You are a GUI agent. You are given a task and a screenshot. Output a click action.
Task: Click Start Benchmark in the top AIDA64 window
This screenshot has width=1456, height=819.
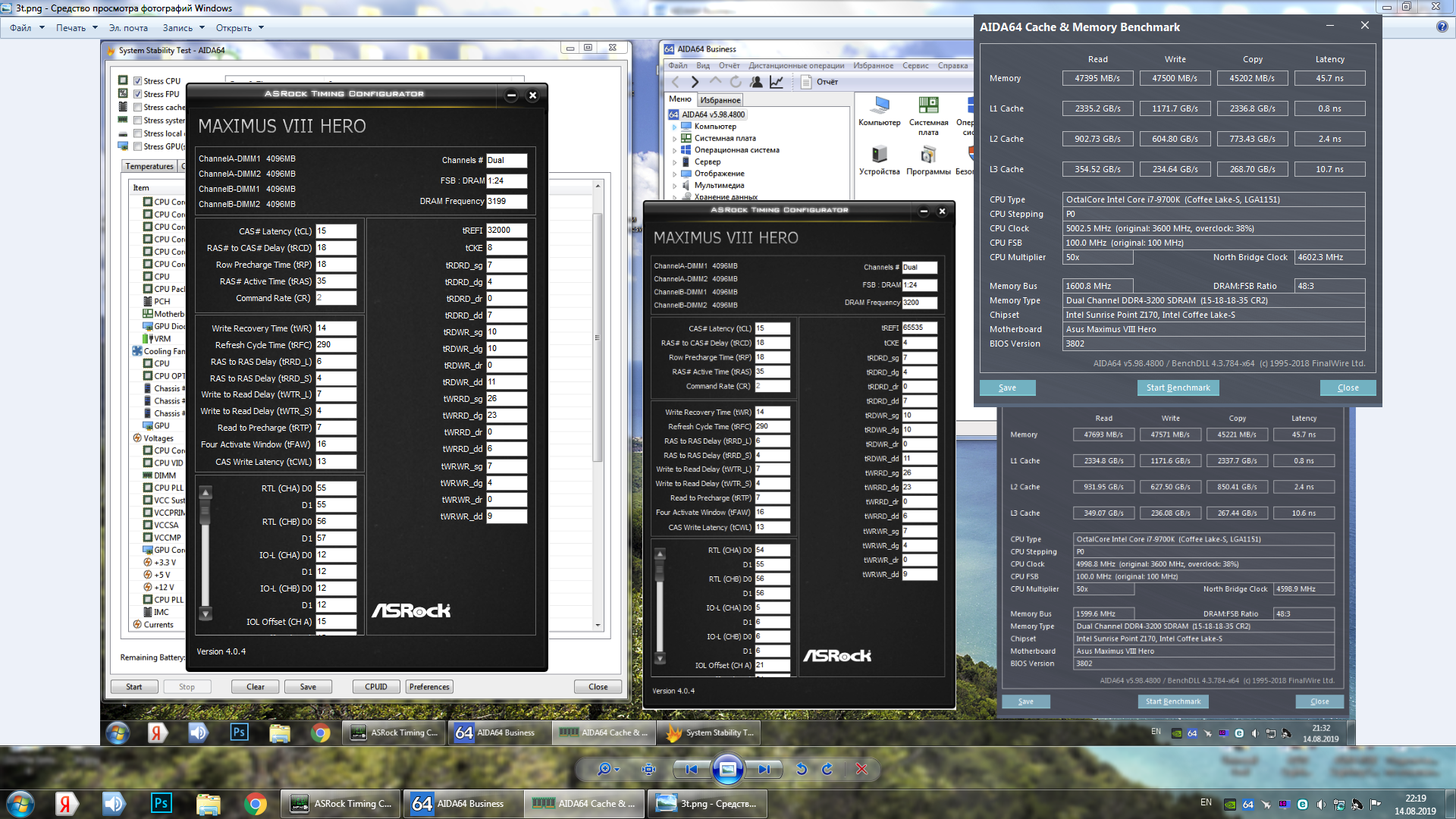pos(1178,388)
